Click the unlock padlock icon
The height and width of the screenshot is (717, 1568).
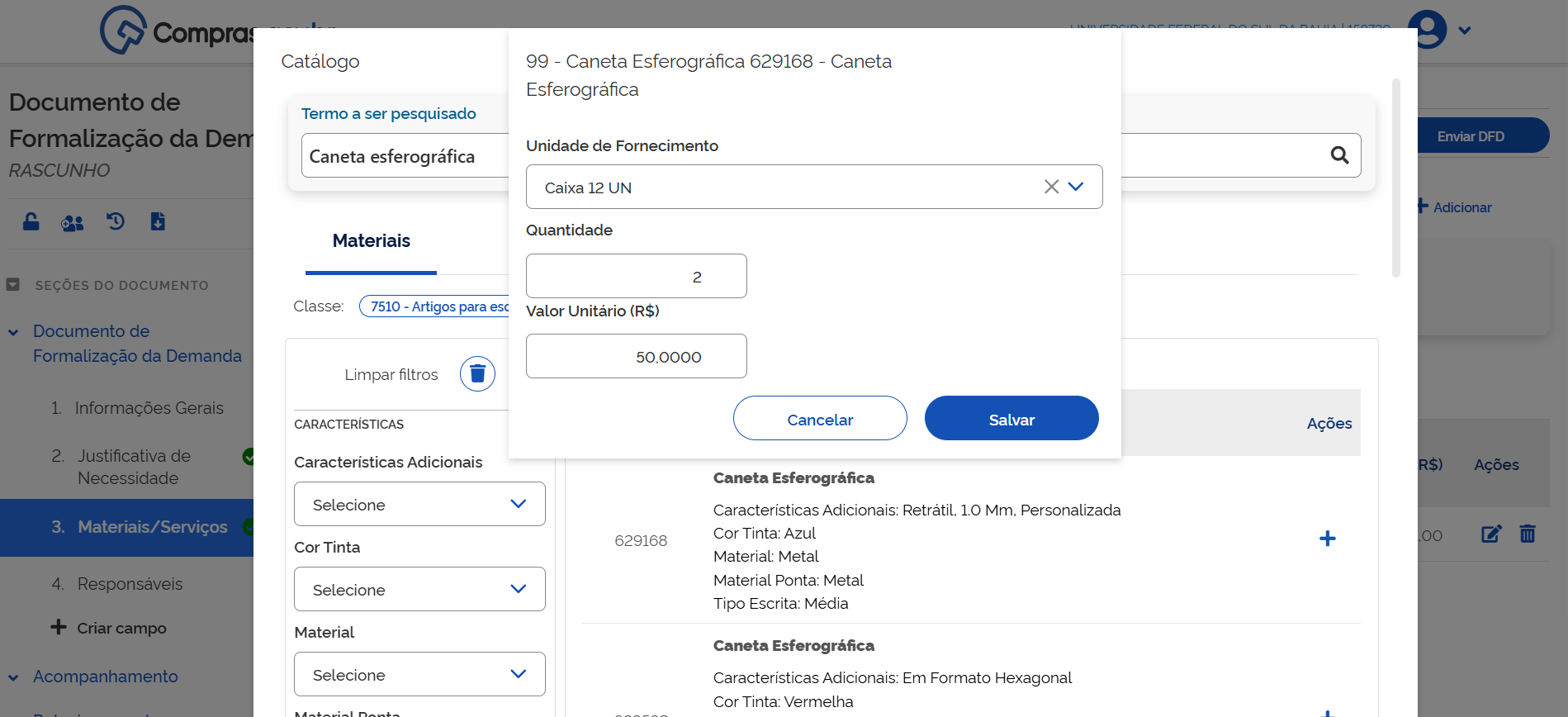coord(31,221)
